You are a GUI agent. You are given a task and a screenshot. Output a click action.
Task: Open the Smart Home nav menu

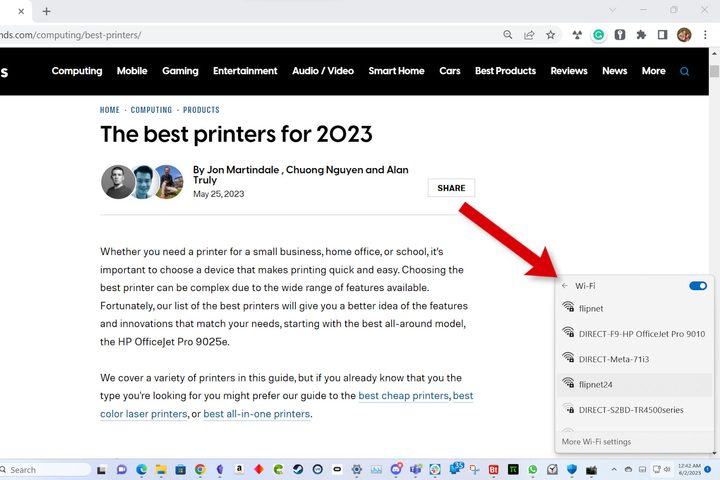(396, 71)
